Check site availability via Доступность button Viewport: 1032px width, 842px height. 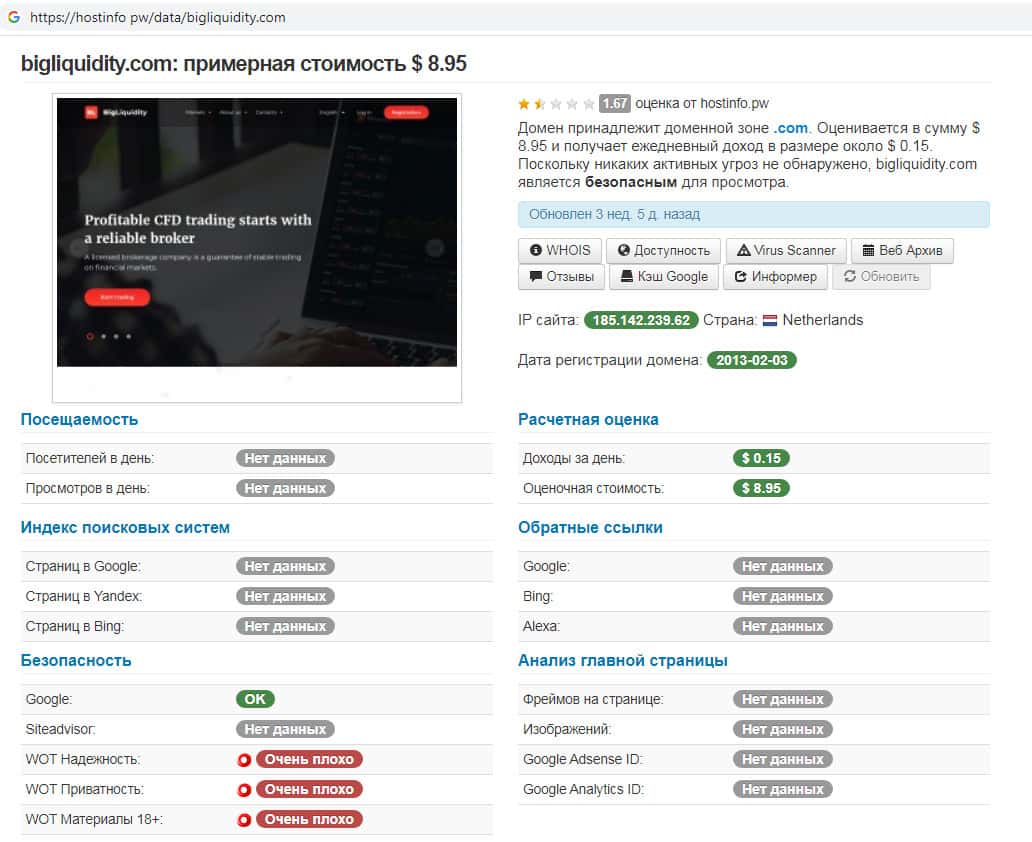663,250
